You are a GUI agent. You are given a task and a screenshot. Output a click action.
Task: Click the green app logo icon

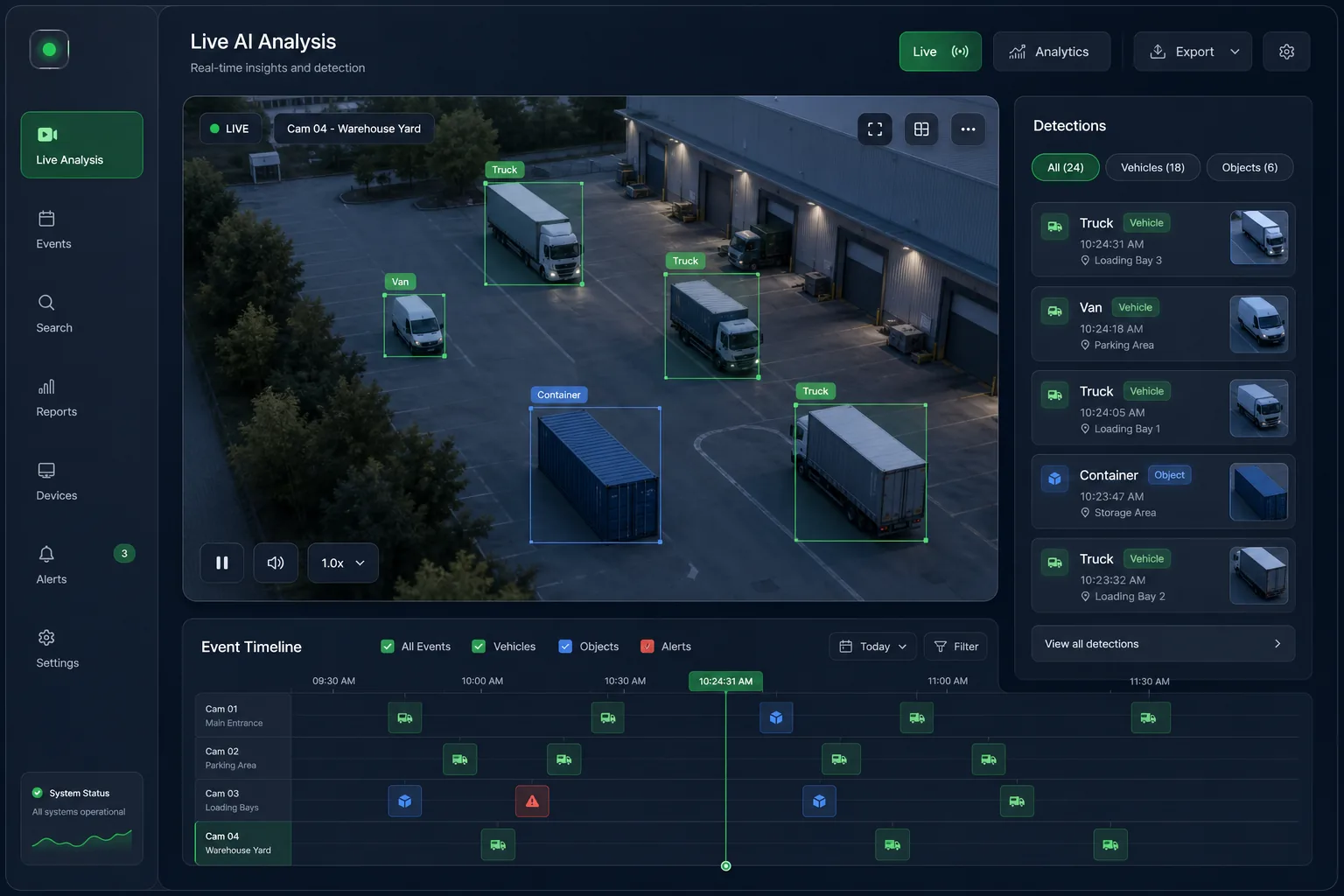coord(49,50)
